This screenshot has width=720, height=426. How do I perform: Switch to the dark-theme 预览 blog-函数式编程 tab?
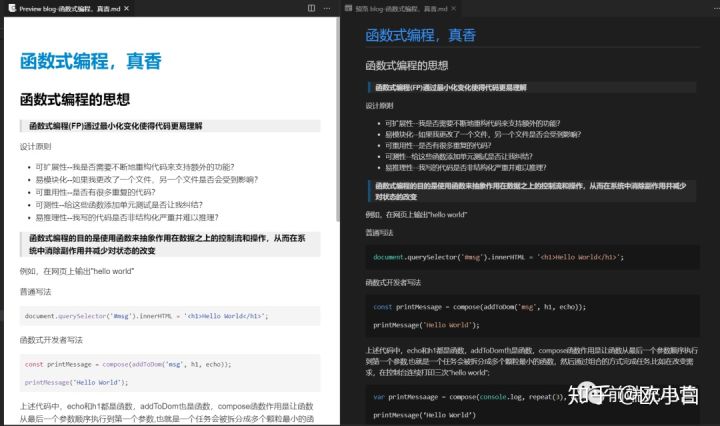[x=400, y=8]
